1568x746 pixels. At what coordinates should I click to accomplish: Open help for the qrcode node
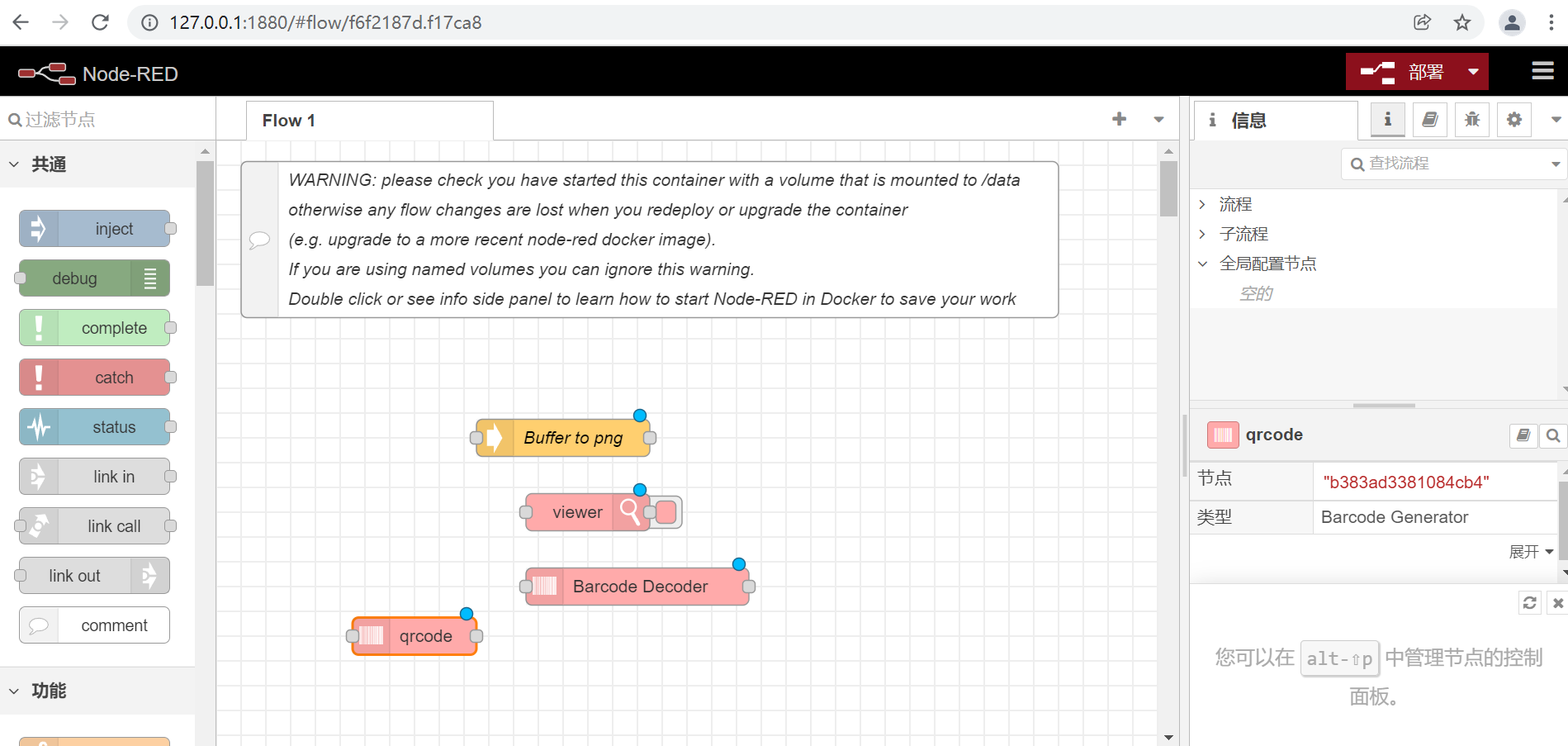click(x=1523, y=435)
